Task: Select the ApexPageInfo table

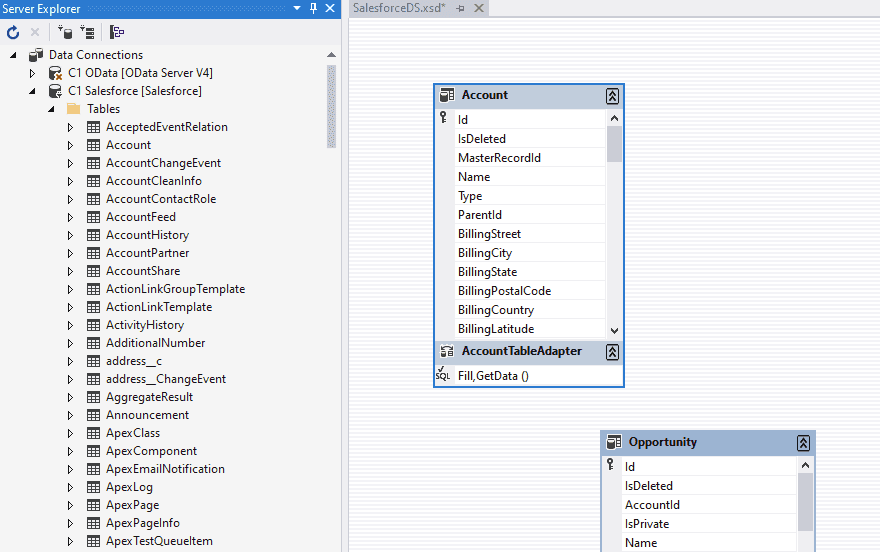Action: [143, 523]
